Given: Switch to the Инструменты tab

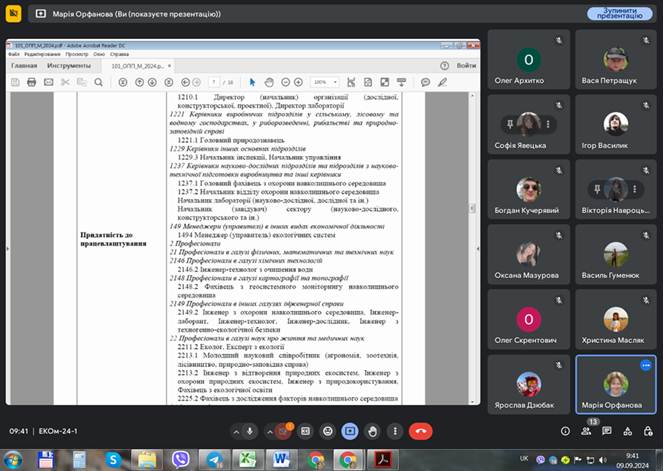Looking at the screenshot, I should tap(68, 66).
